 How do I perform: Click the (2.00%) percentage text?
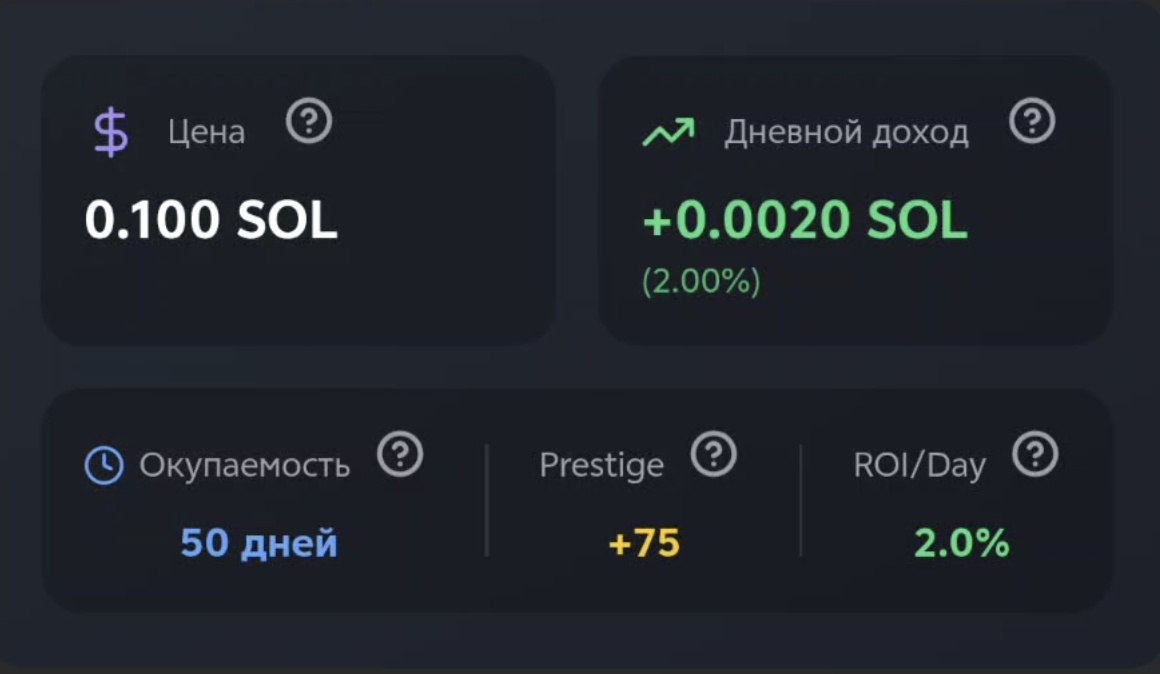tap(701, 282)
